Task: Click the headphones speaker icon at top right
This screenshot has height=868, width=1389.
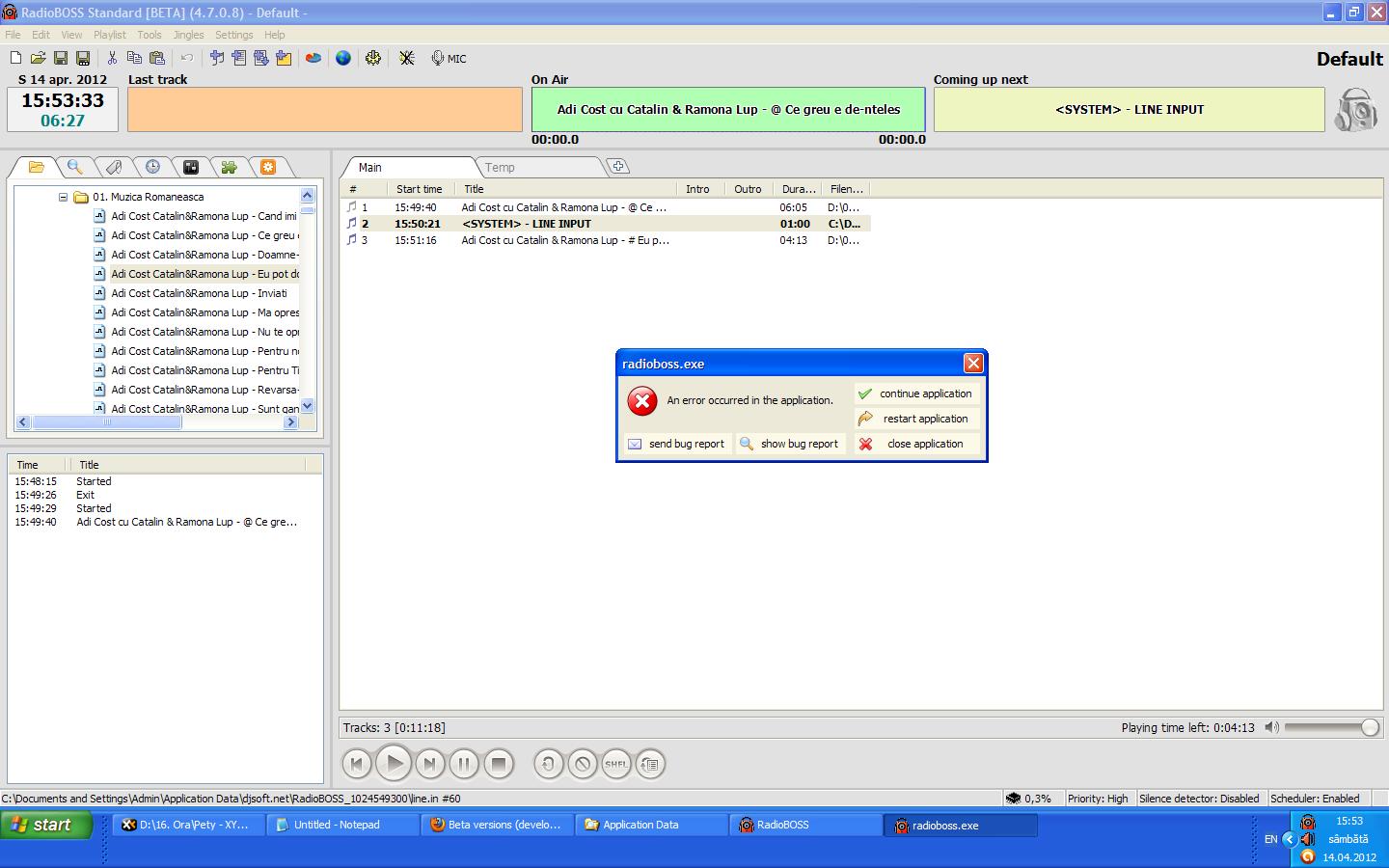Action: [x=1356, y=110]
